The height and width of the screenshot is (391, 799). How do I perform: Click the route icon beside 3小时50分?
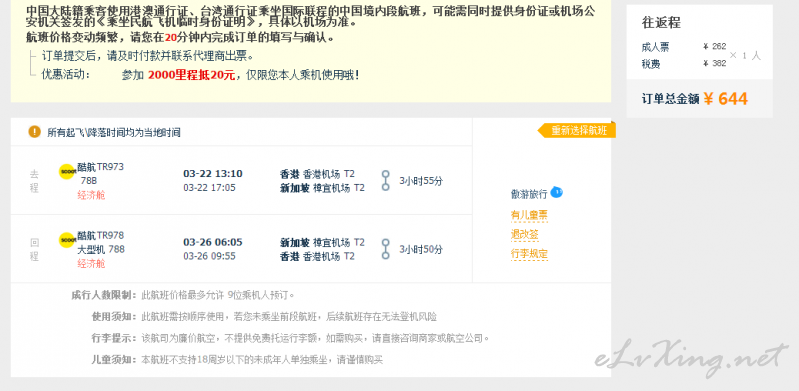tap(386, 249)
